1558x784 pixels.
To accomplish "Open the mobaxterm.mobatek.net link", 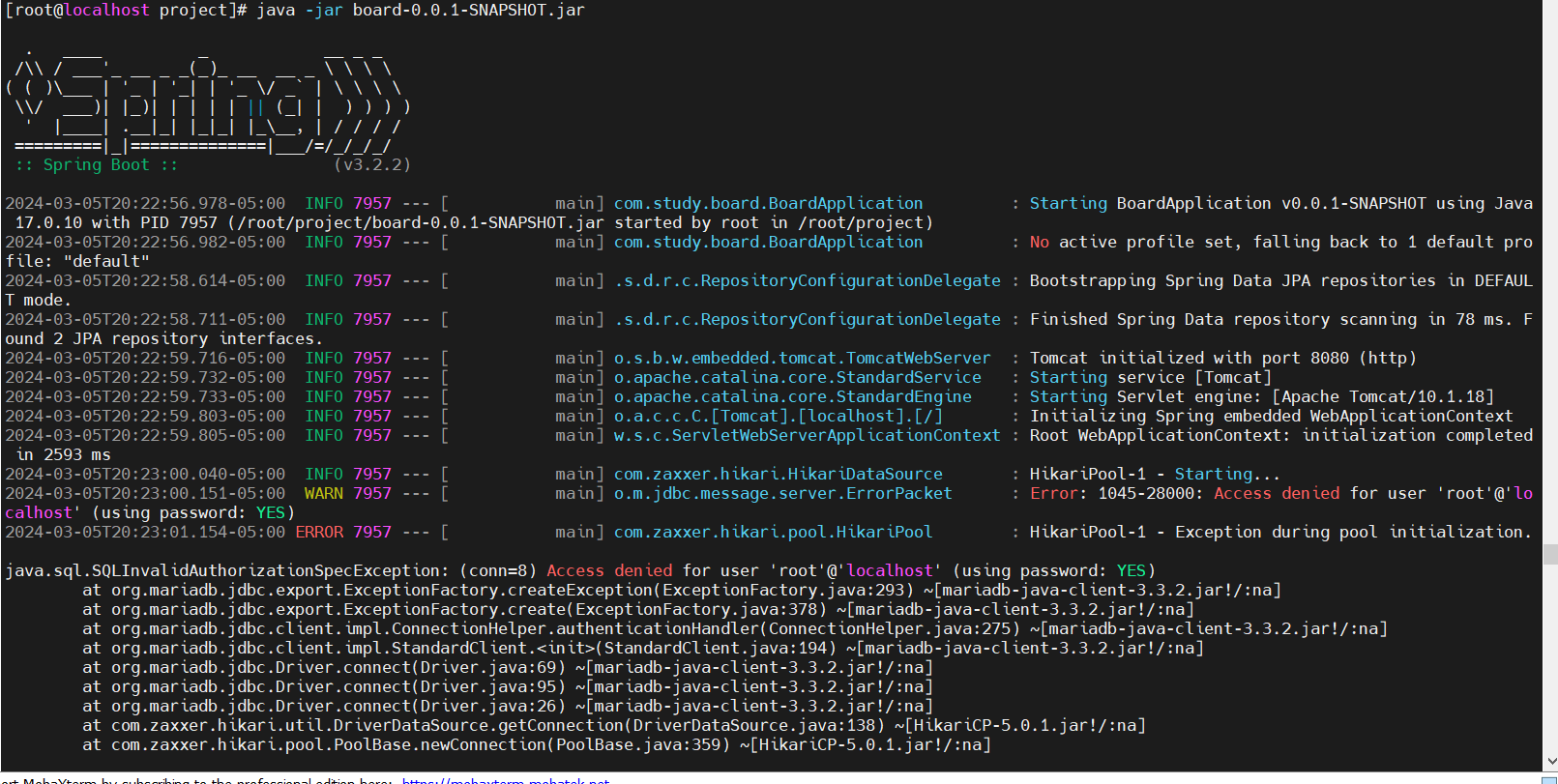I will 506,780.
